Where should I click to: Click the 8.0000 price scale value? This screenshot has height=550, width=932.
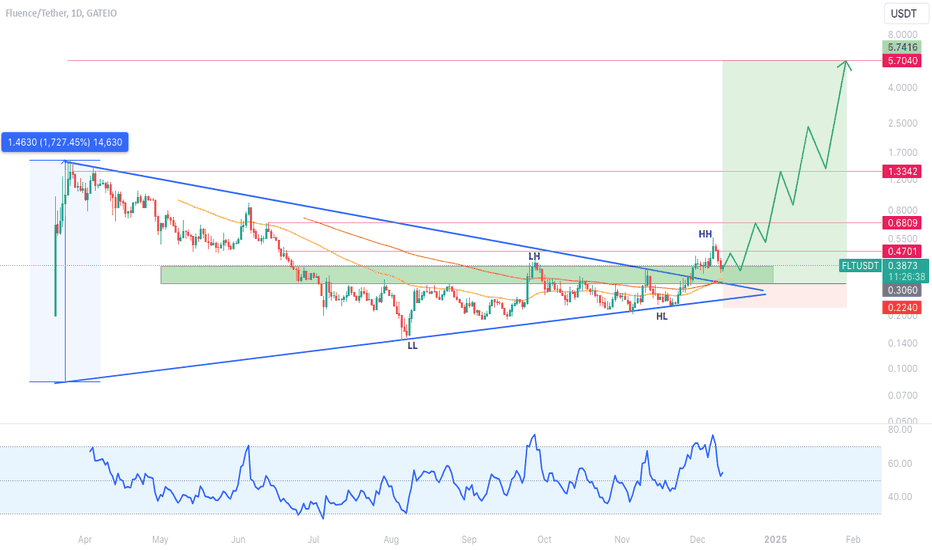tap(903, 34)
